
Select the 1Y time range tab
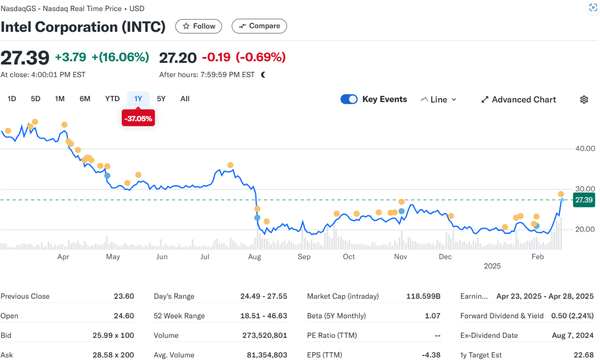138,99
